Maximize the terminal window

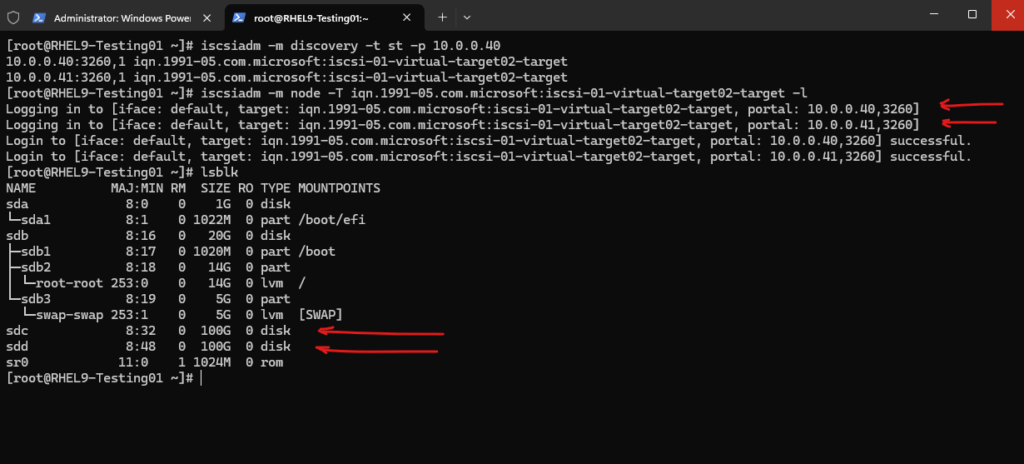972,14
